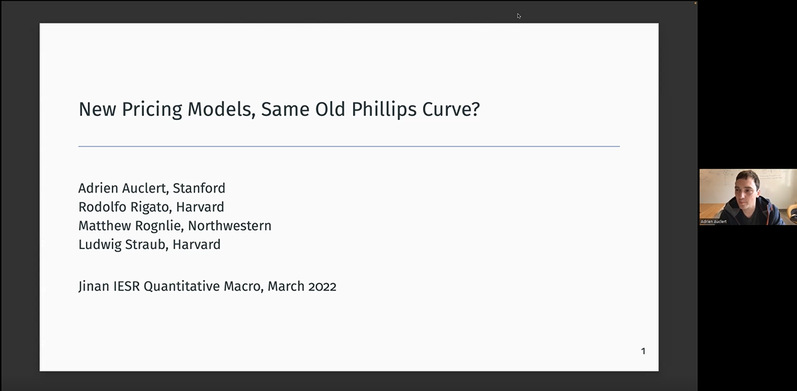This screenshot has width=797, height=391.
Task: Select author name Rodolfo Rigato
Action: point(121,207)
